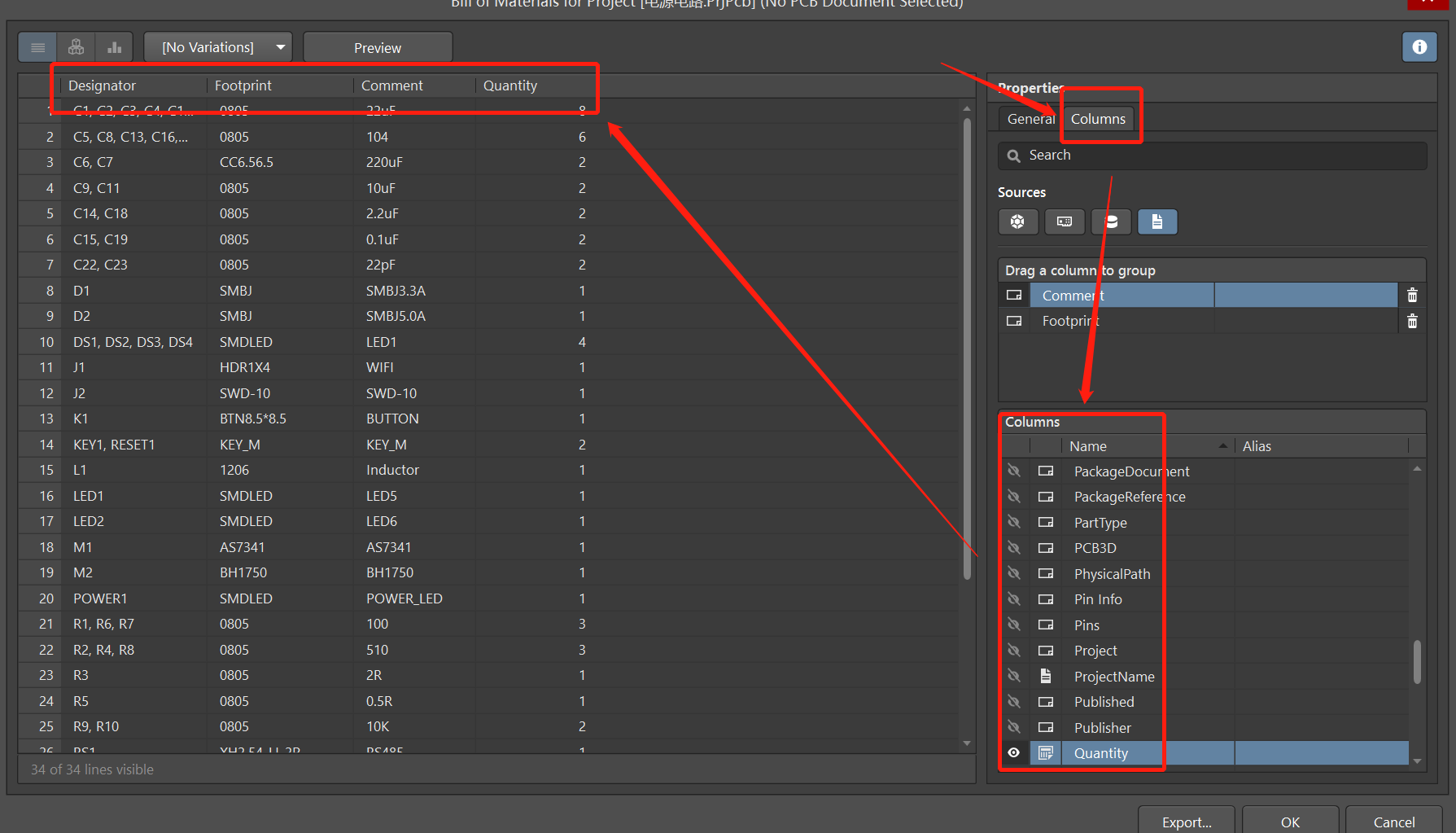Screen dimensions: 1456x833
Task: Click the Quantity column header
Action: click(535, 85)
